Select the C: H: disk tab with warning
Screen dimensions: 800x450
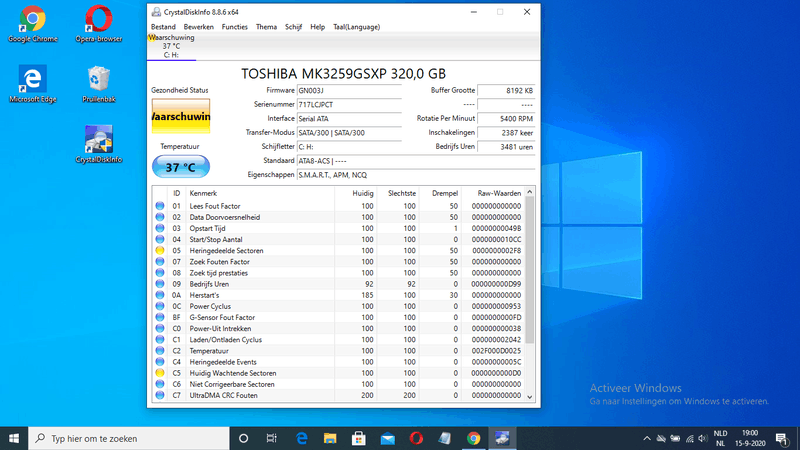click(x=171, y=46)
